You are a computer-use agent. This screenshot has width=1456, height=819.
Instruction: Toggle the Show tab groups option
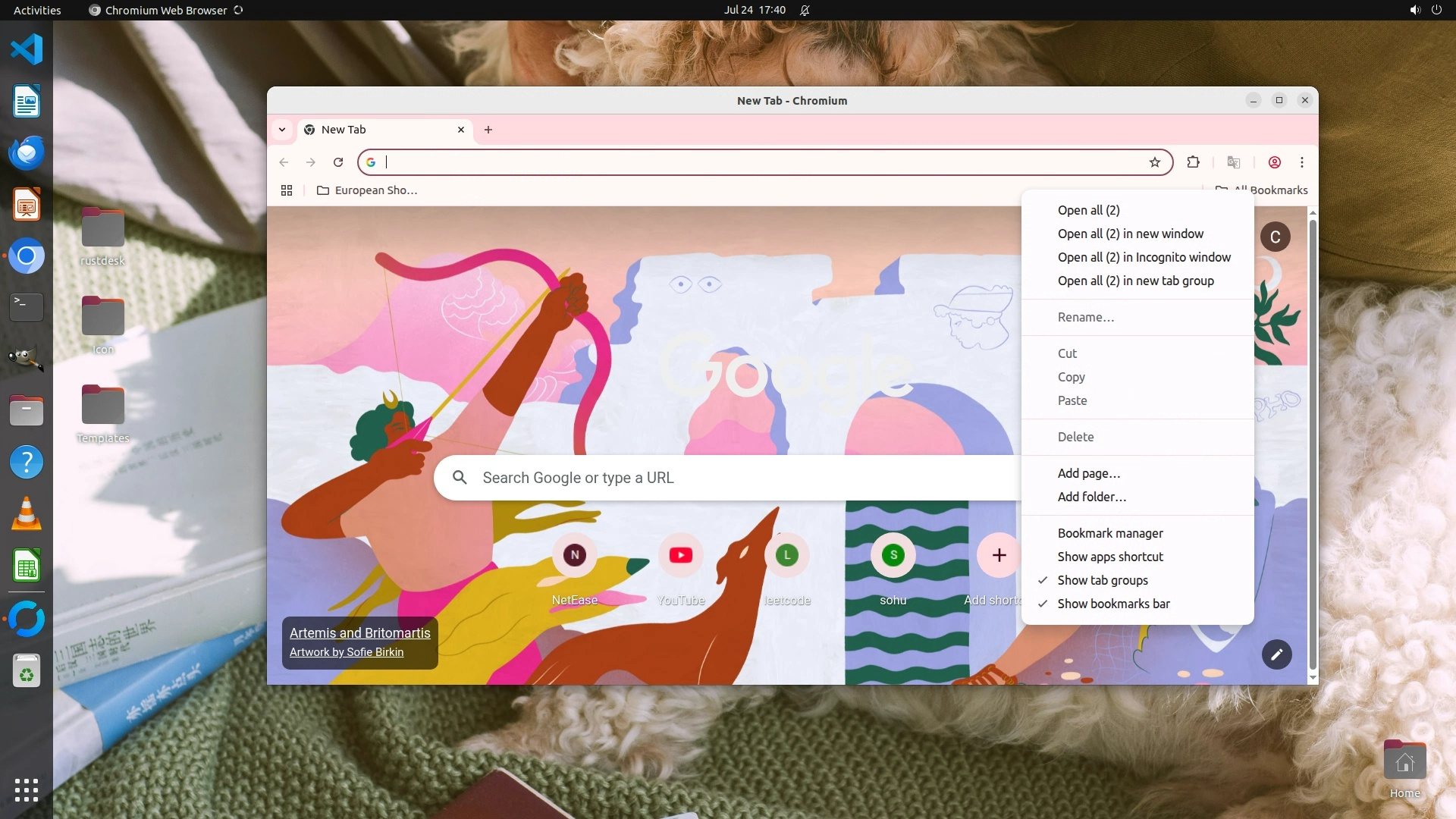[x=1103, y=580]
